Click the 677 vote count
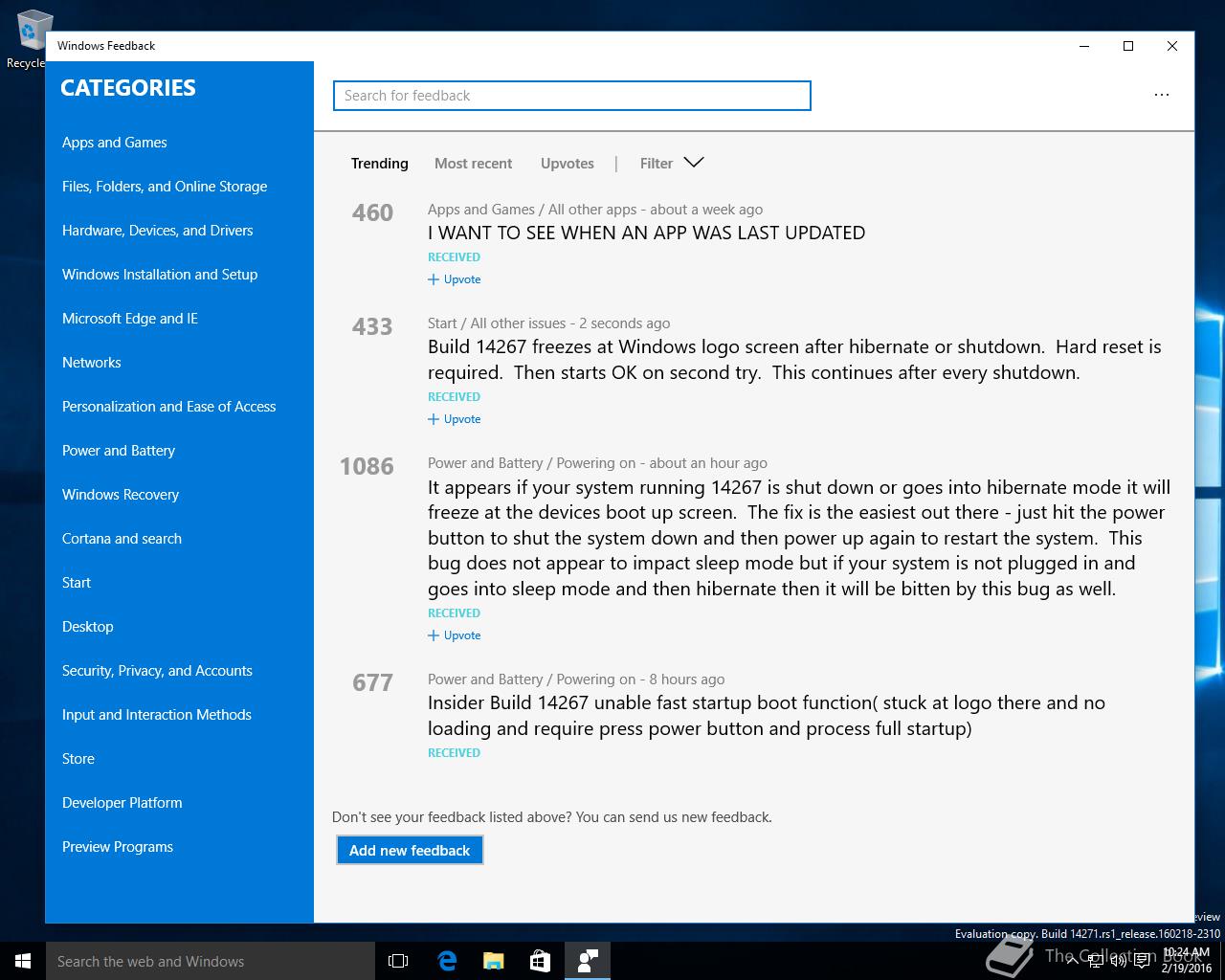Viewport: 1225px width, 980px height. coord(372,682)
